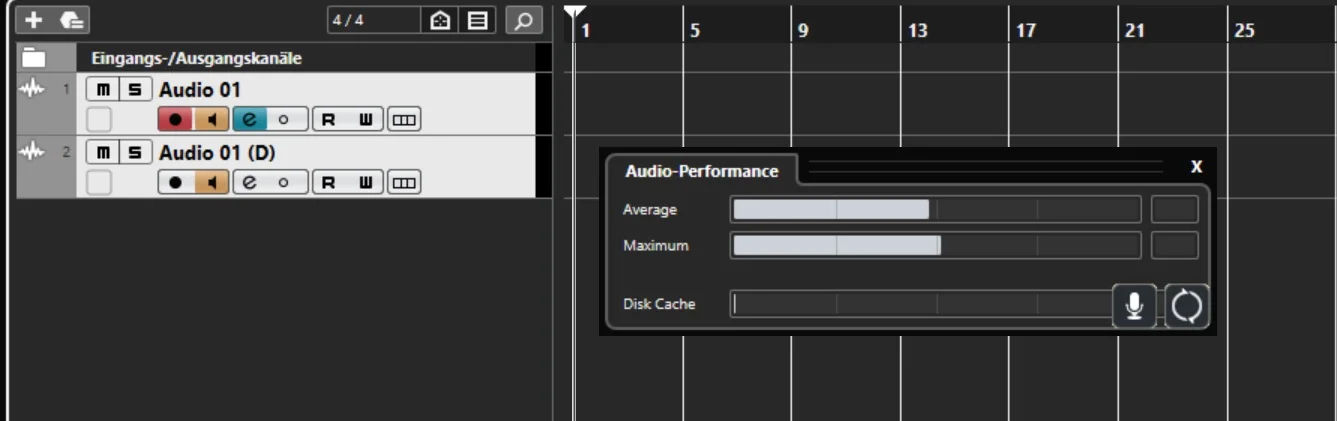Toggle the monitor speaker on Audio 01 (D)
This screenshot has height=421, width=1337.
[212, 182]
